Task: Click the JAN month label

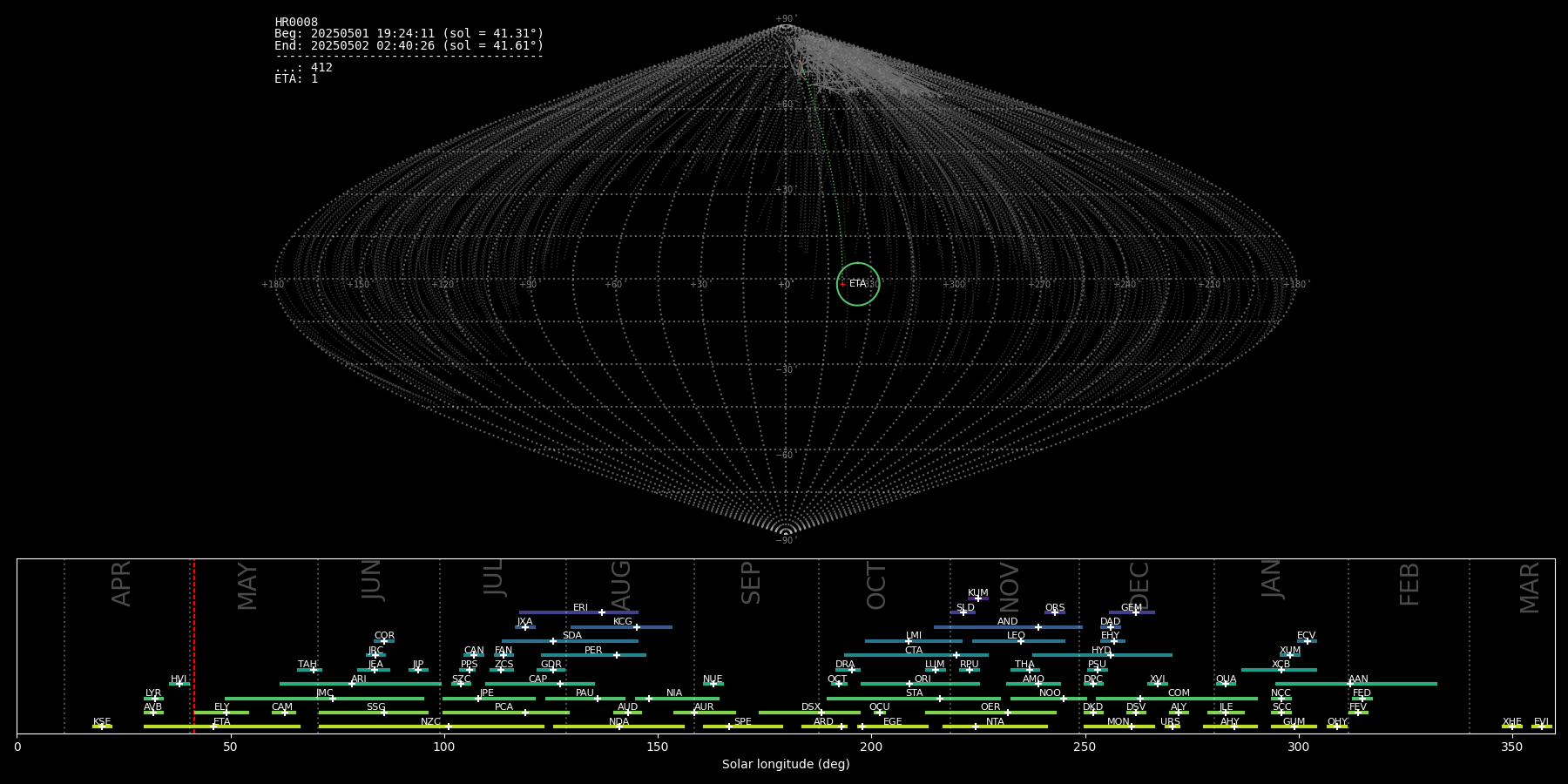Action: pos(1272,579)
